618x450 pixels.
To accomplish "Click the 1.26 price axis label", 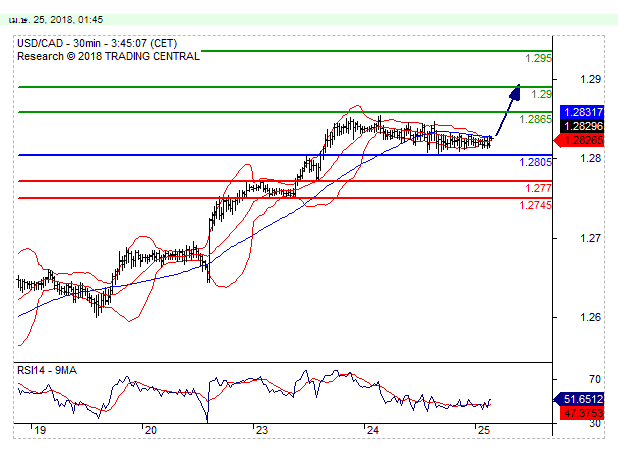I will 590,317.
